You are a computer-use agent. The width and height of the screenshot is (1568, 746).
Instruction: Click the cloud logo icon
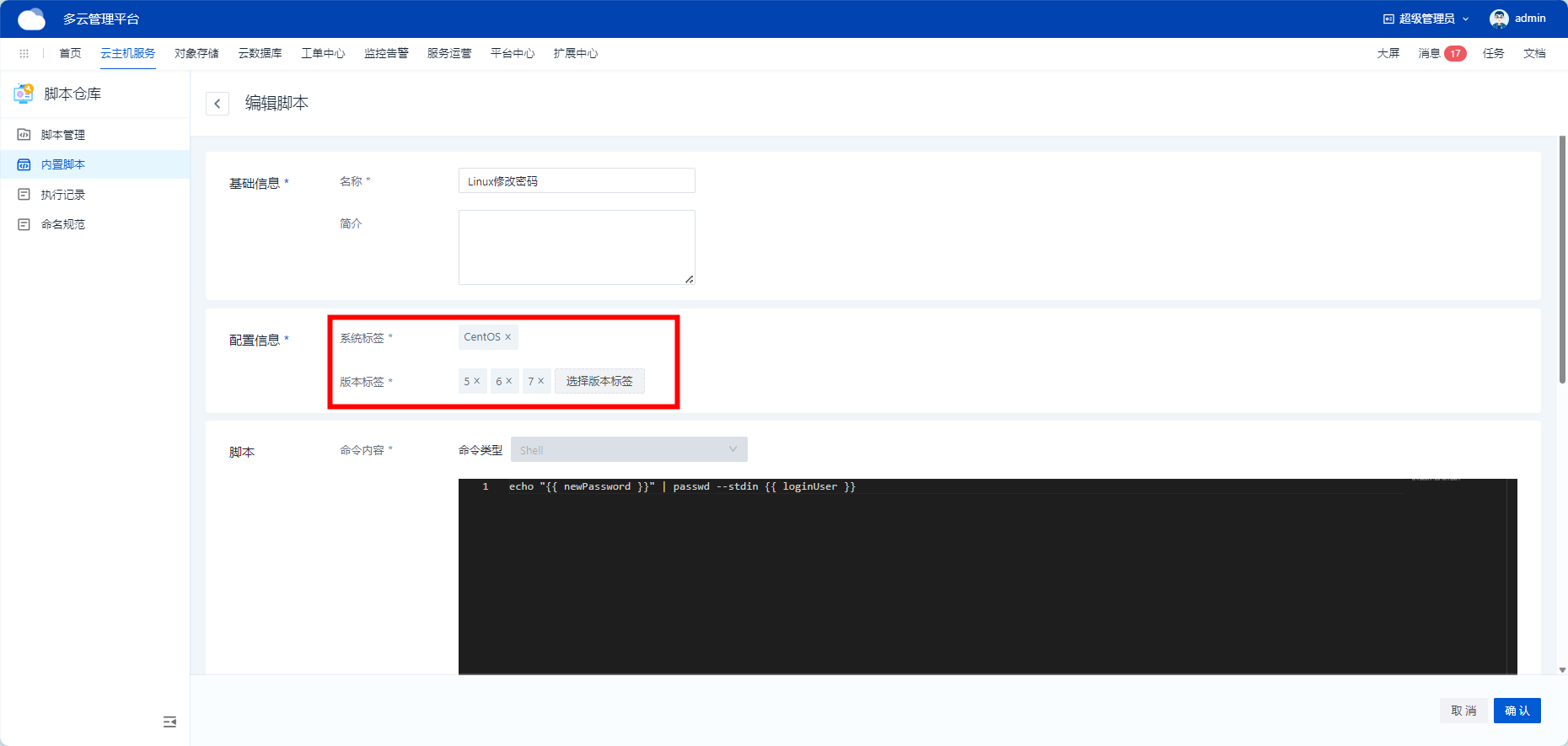click(31, 19)
